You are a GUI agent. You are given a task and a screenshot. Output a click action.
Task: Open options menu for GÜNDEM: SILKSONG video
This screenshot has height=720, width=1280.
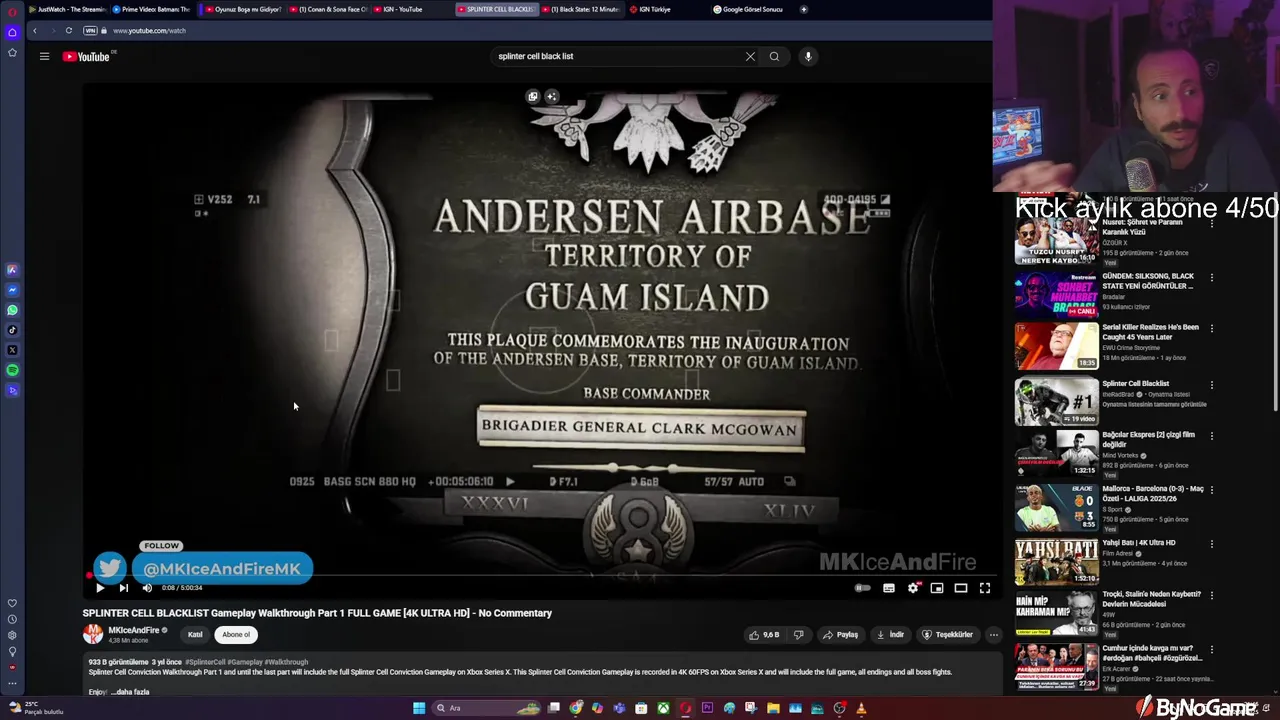tap(1212, 277)
